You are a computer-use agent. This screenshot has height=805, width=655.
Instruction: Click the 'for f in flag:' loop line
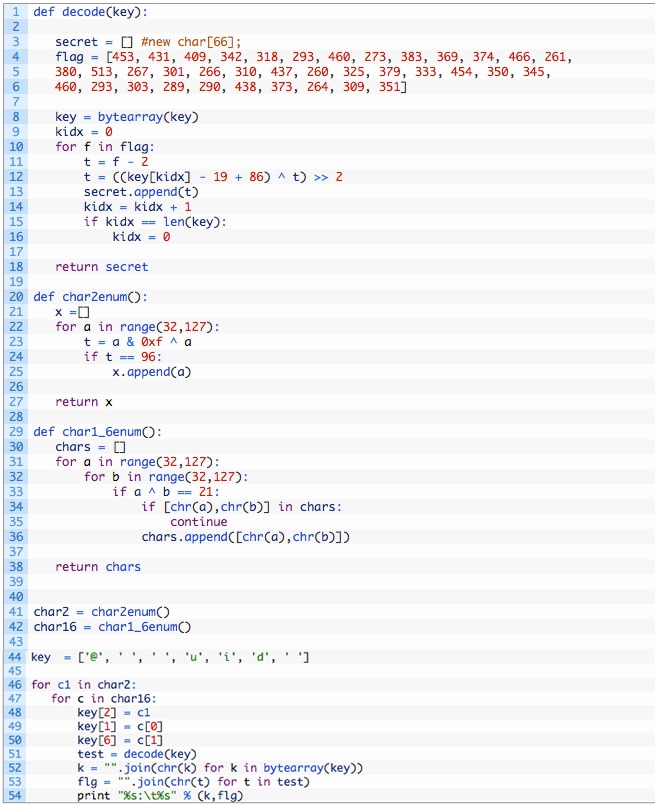[105, 147]
